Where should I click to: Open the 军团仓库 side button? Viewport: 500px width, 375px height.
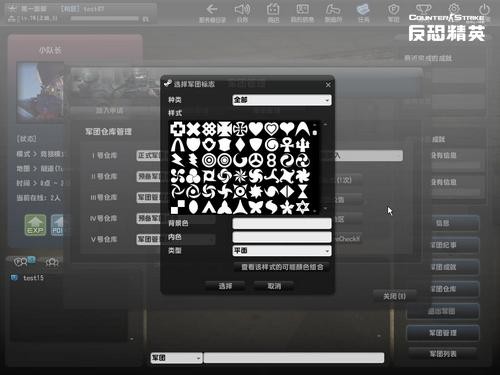pos(443,289)
